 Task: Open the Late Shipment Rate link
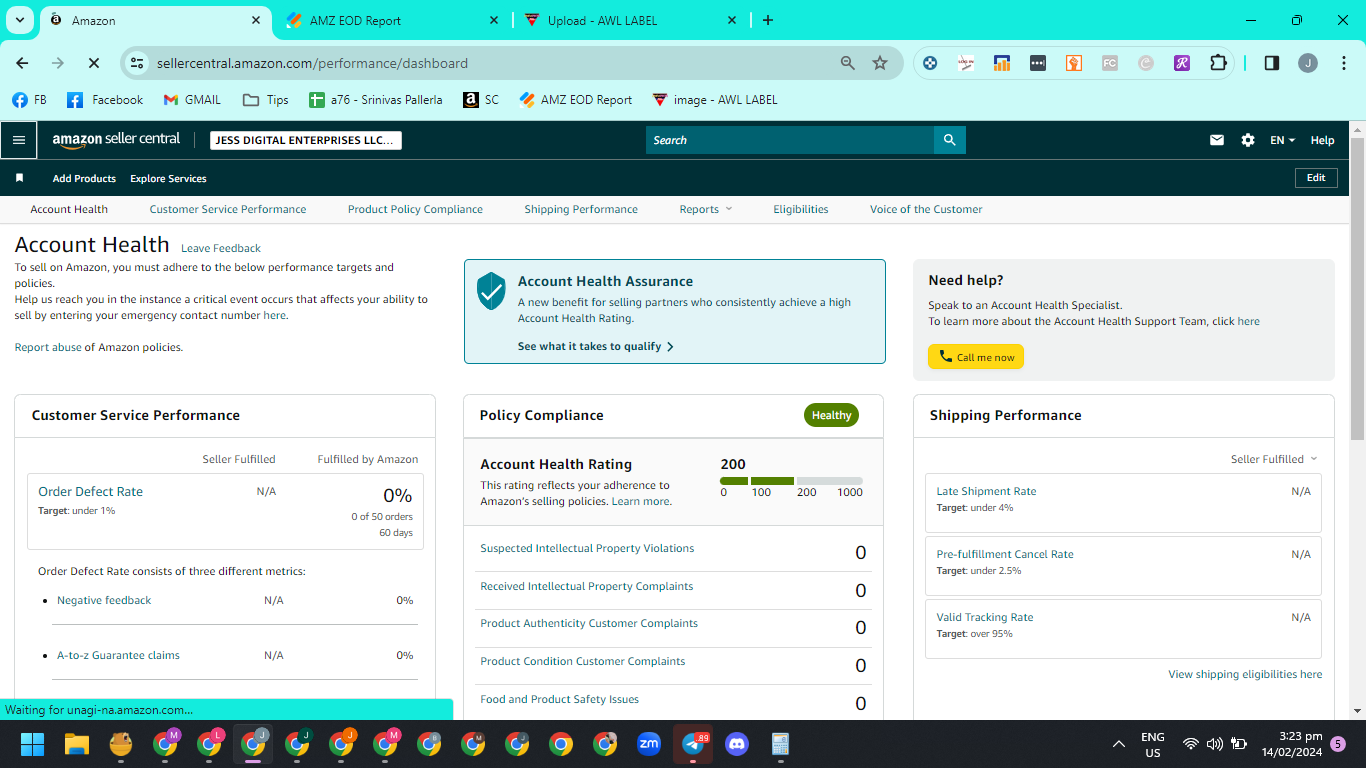(986, 491)
